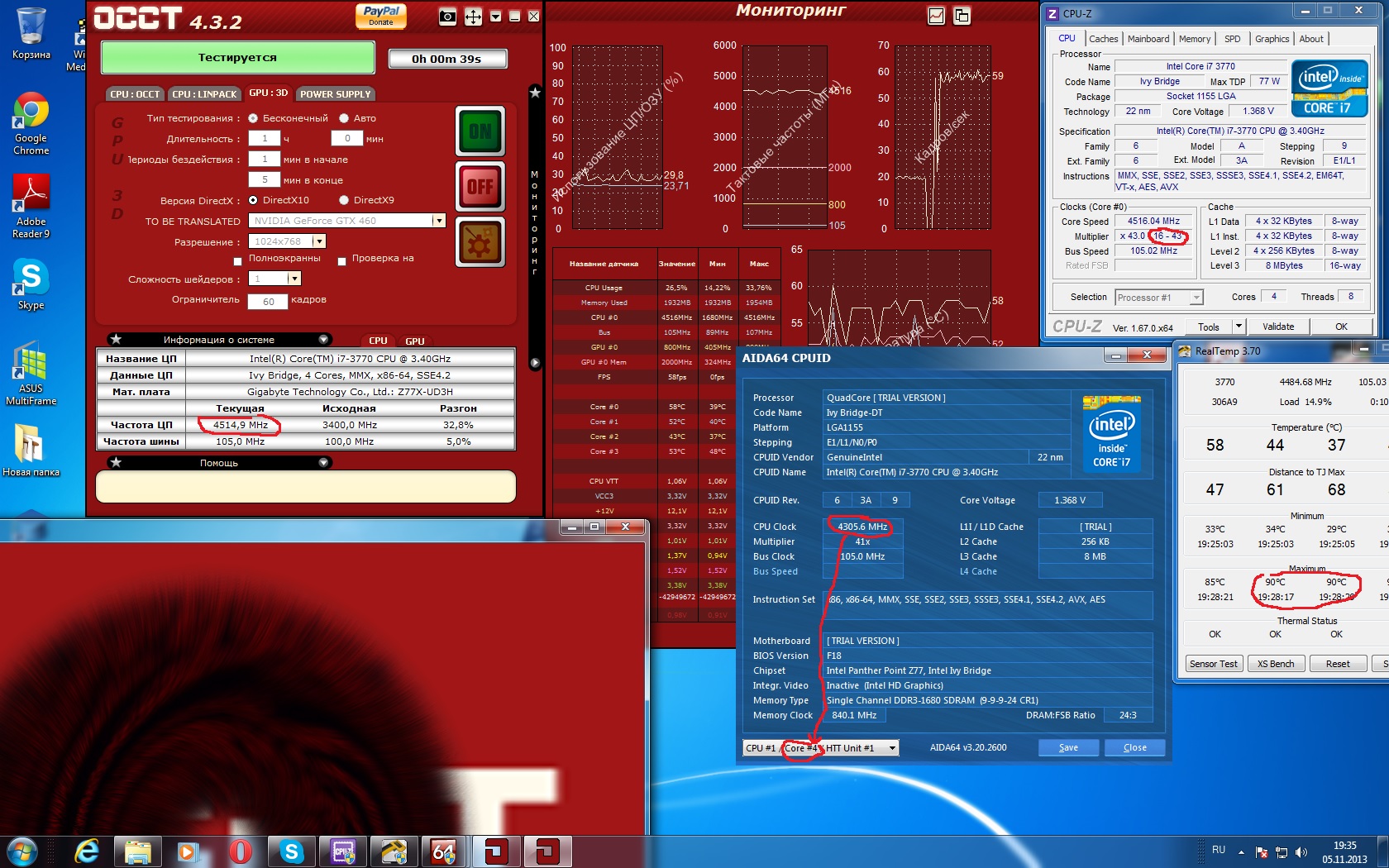Viewport: 1389px width, 868px height.
Task: Click the star icon beside the monitoring sidebar
Action: (535, 93)
